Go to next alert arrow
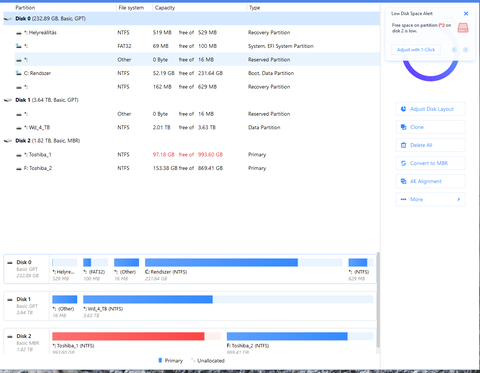Screen dimensions: 480x373 466,50
